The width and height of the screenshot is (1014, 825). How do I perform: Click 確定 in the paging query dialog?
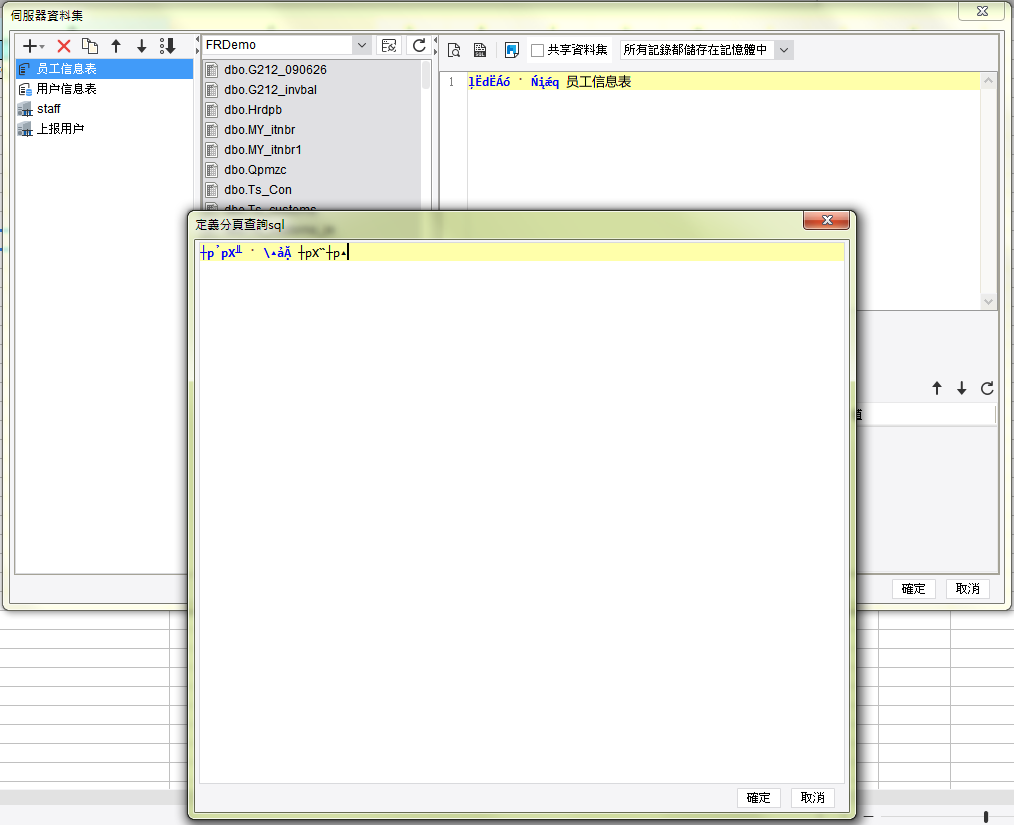point(759,797)
